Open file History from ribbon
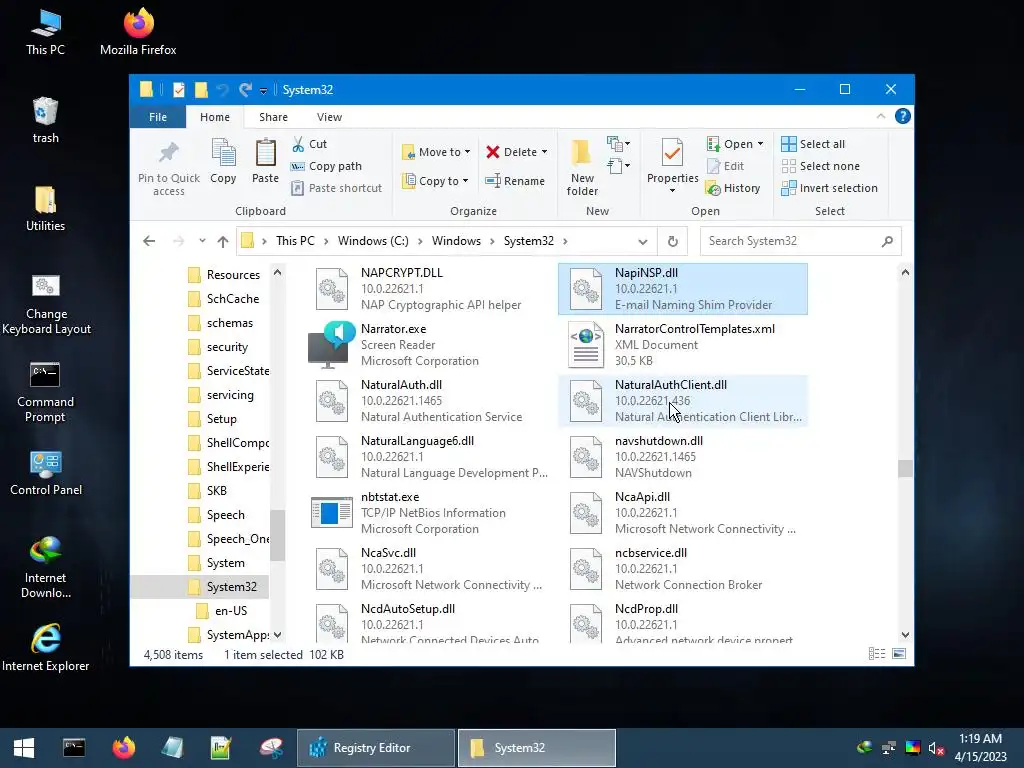The width and height of the screenshot is (1024, 768). coord(733,188)
